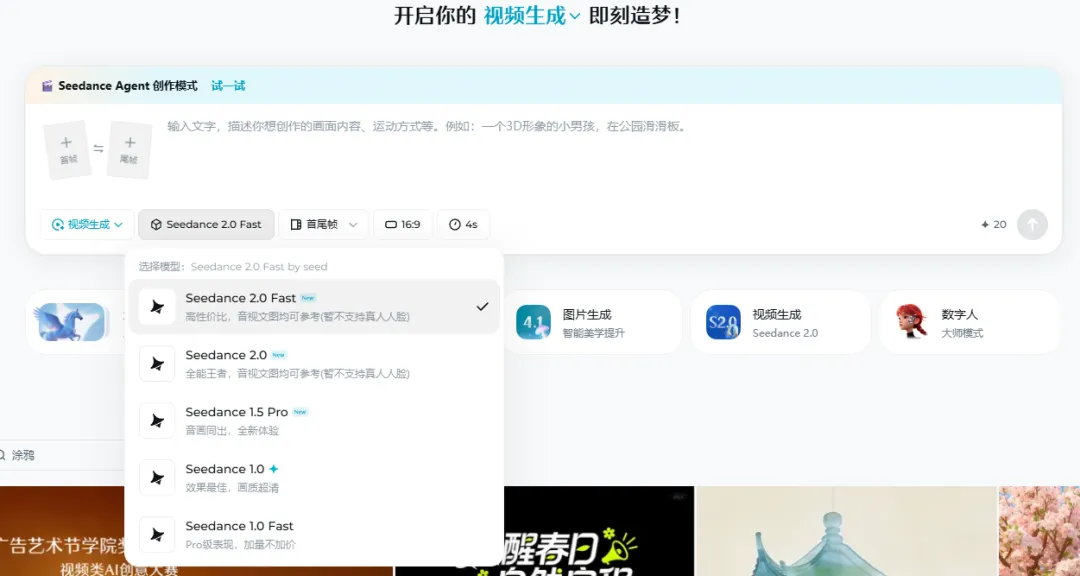
Task: Click the 20 credits cost indicator
Action: click(x=994, y=225)
